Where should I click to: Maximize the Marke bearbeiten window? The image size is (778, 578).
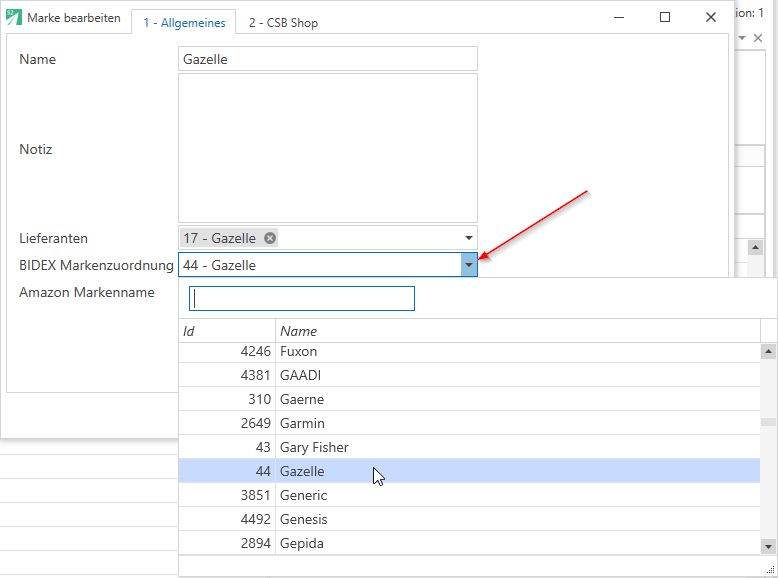[665, 17]
